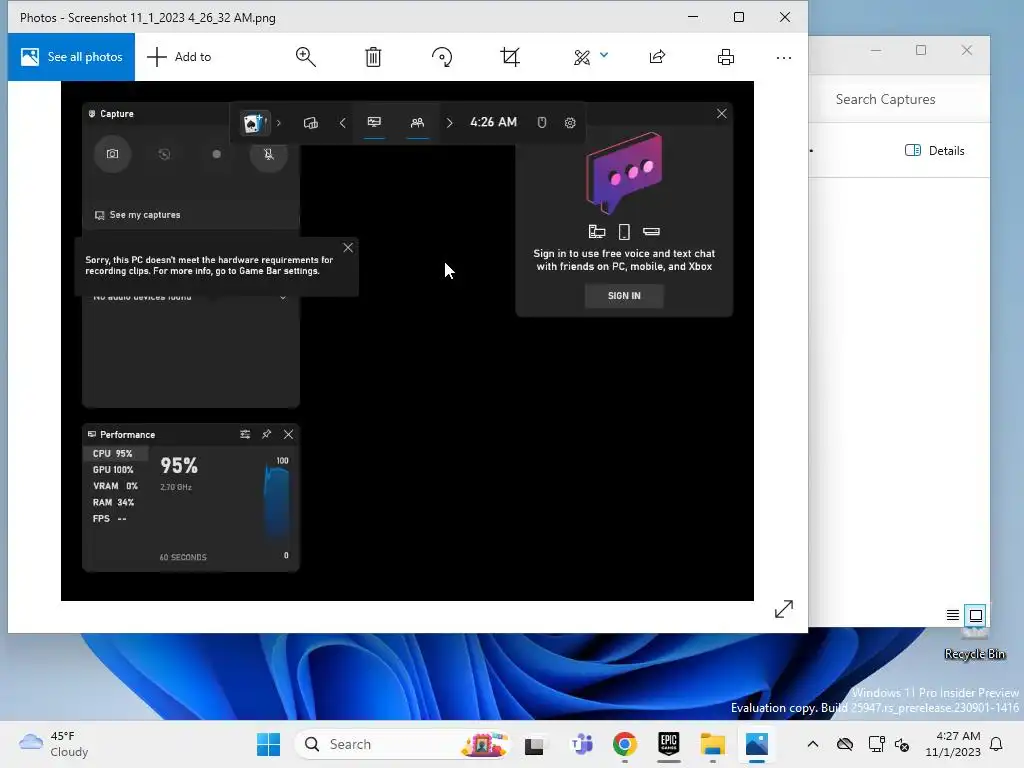Delete the photo using the trash icon

coord(373,57)
